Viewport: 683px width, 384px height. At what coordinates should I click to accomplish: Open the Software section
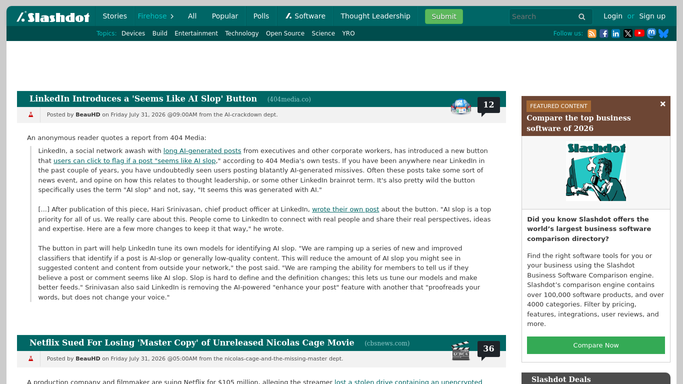(305, 16)
